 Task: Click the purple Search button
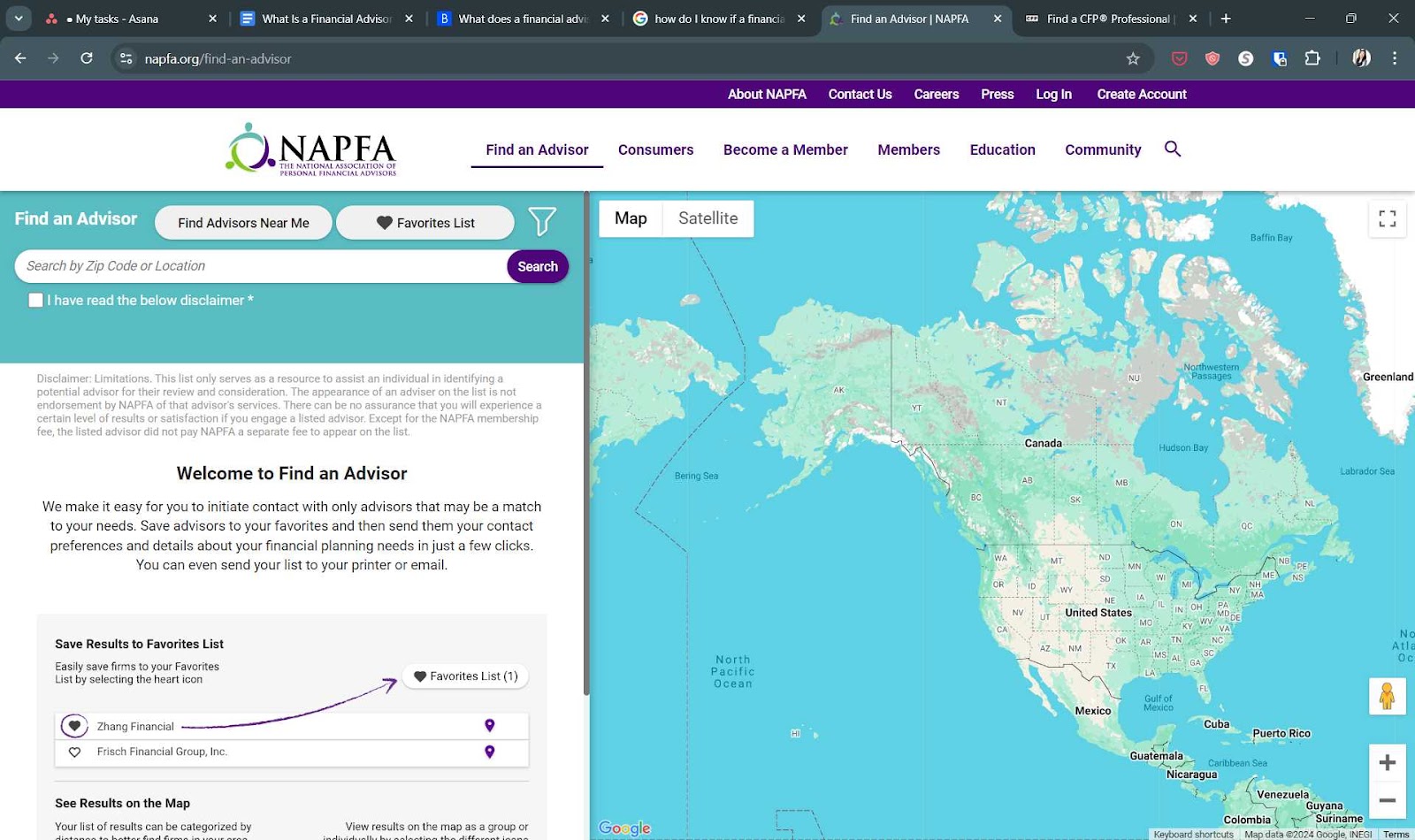(538, 266)
